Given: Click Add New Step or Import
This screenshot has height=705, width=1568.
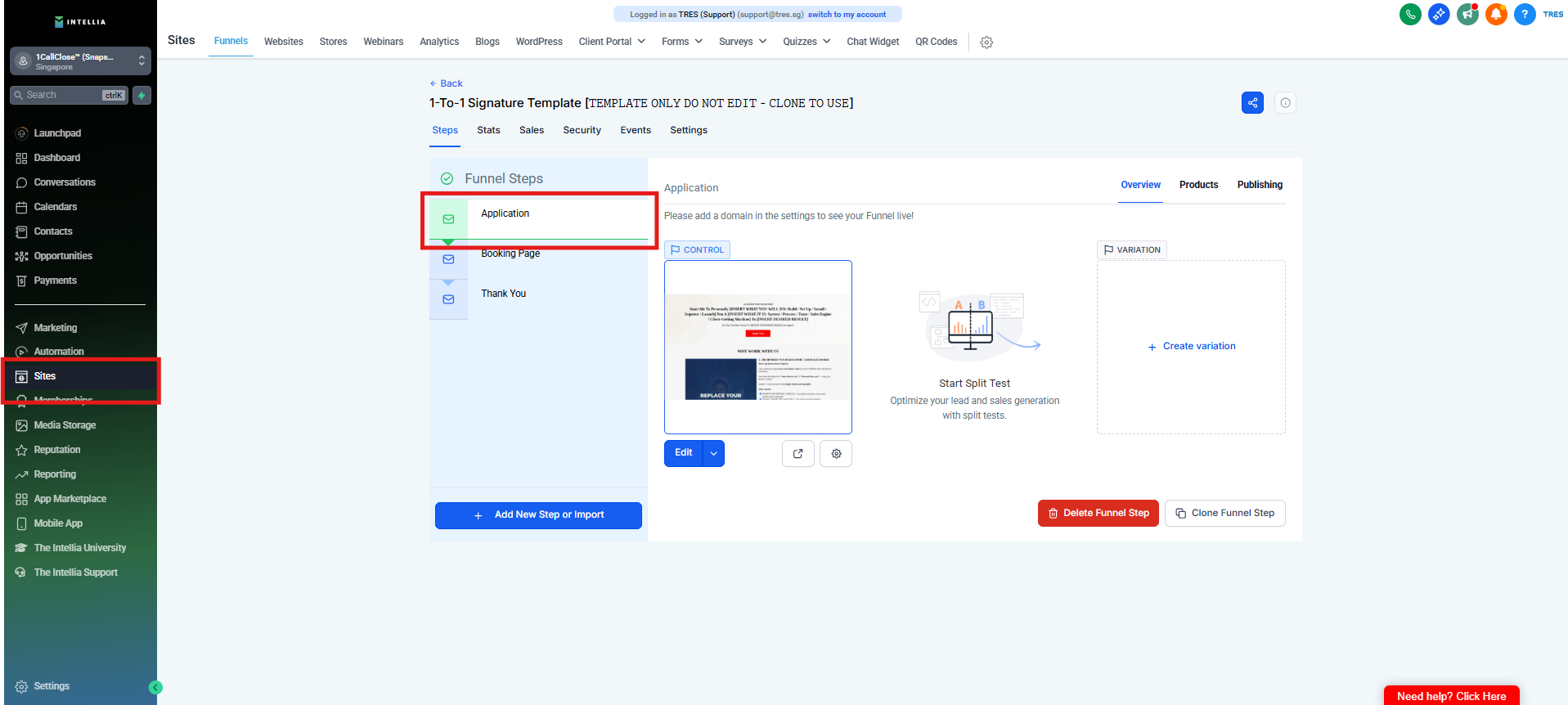Looking at the screenshot, I should coord(538,515).
